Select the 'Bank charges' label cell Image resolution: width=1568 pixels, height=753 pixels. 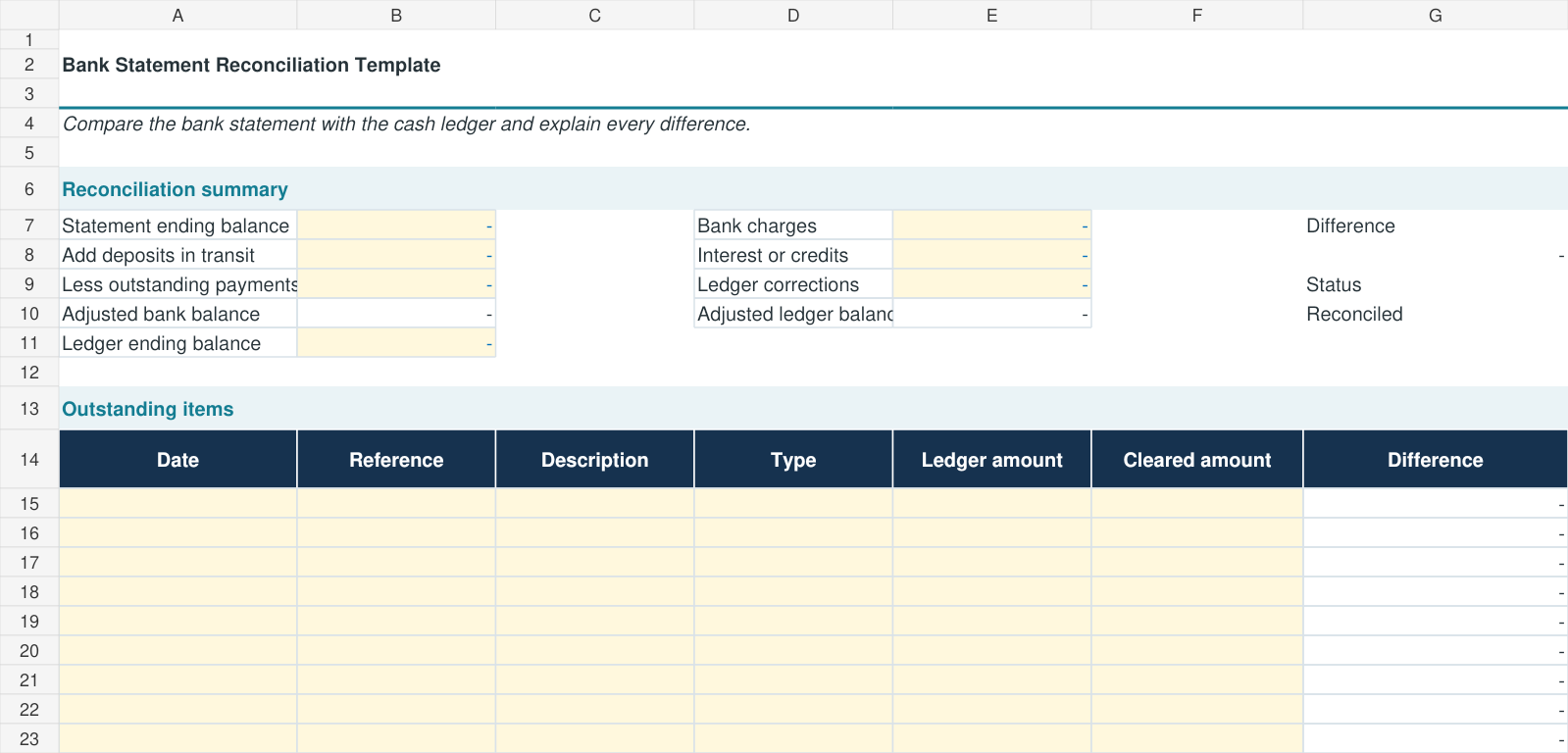coord(793,226)
